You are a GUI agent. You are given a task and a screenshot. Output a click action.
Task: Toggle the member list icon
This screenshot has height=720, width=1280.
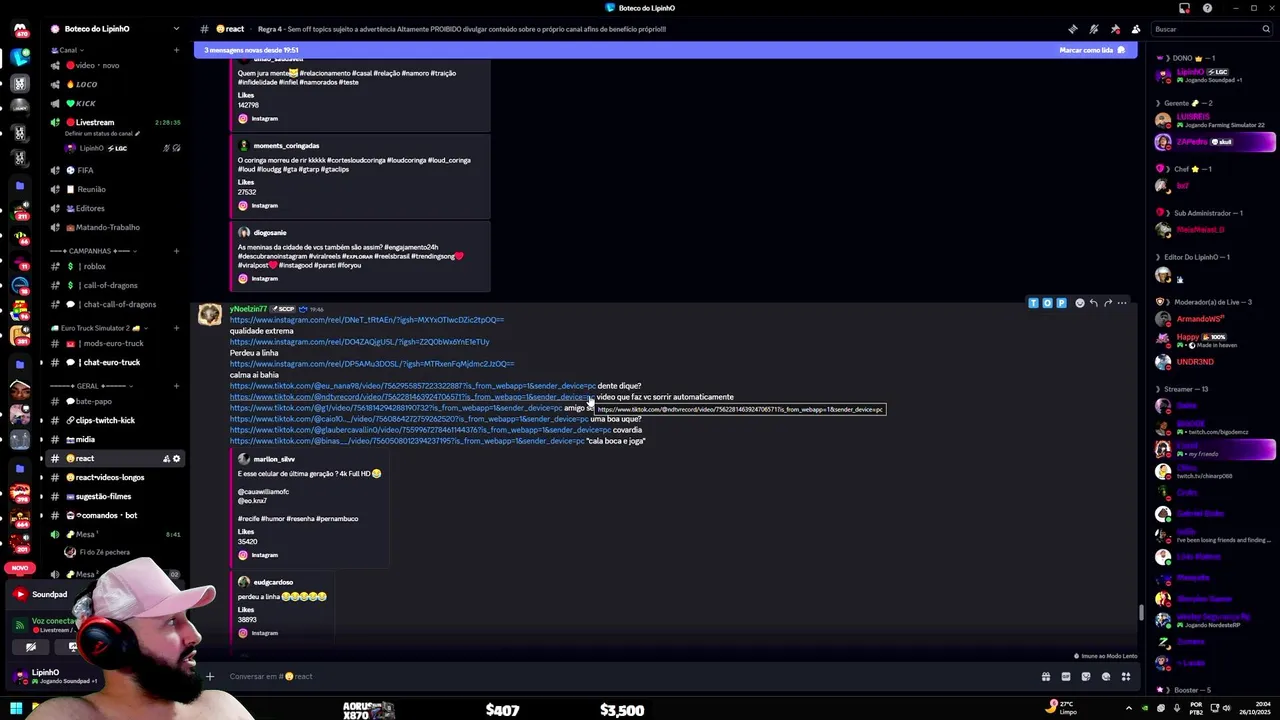pos(1136,29)
